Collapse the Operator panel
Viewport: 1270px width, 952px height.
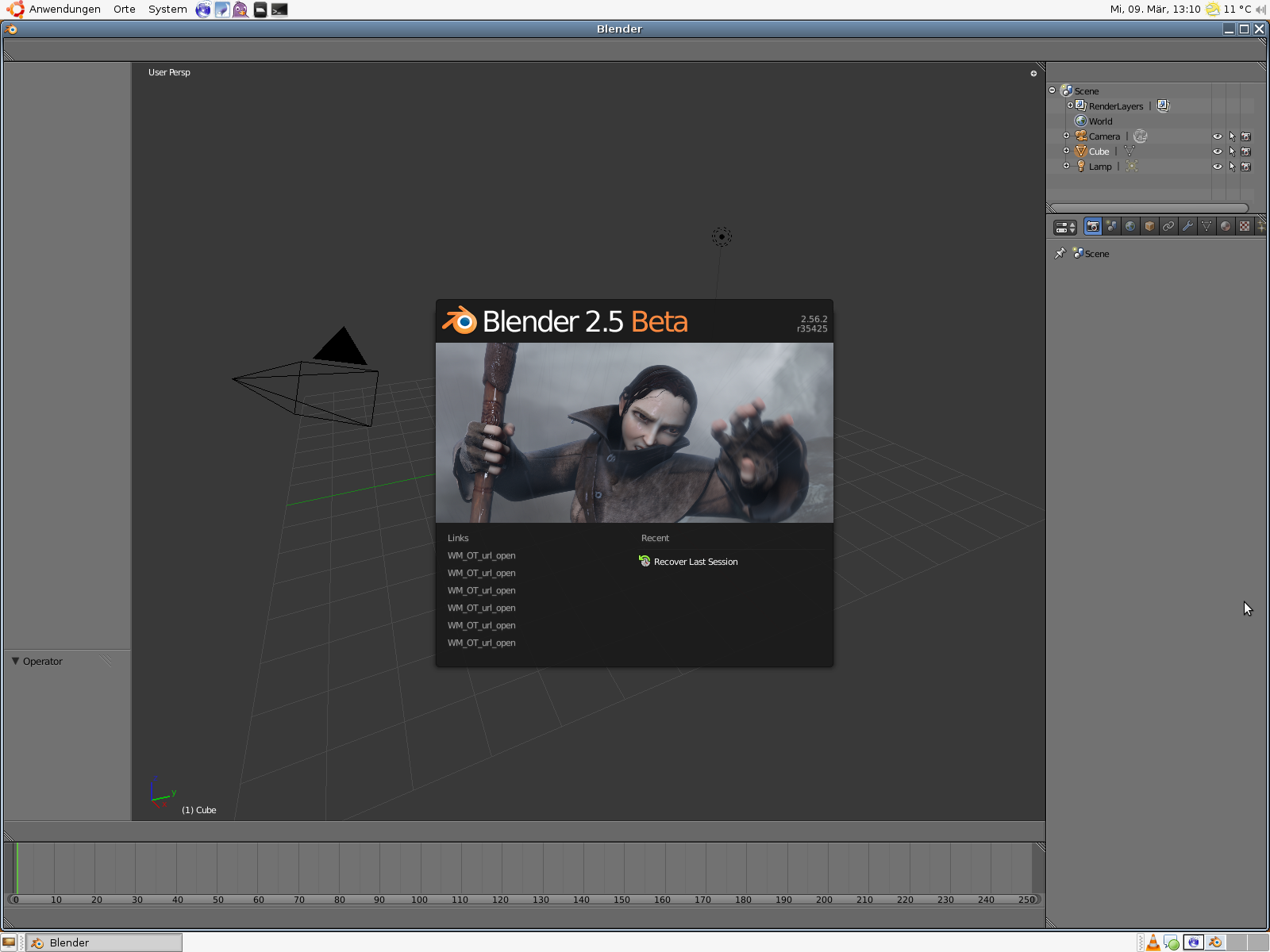click(14, 661)
